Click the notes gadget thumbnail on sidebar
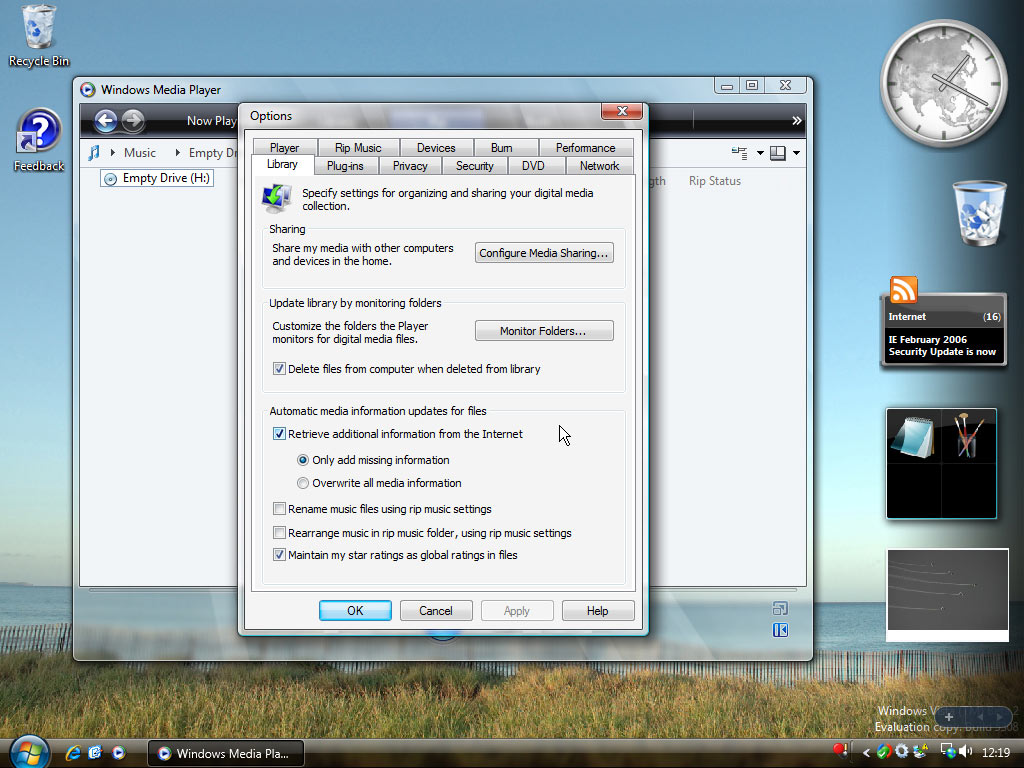 point(914,437)
